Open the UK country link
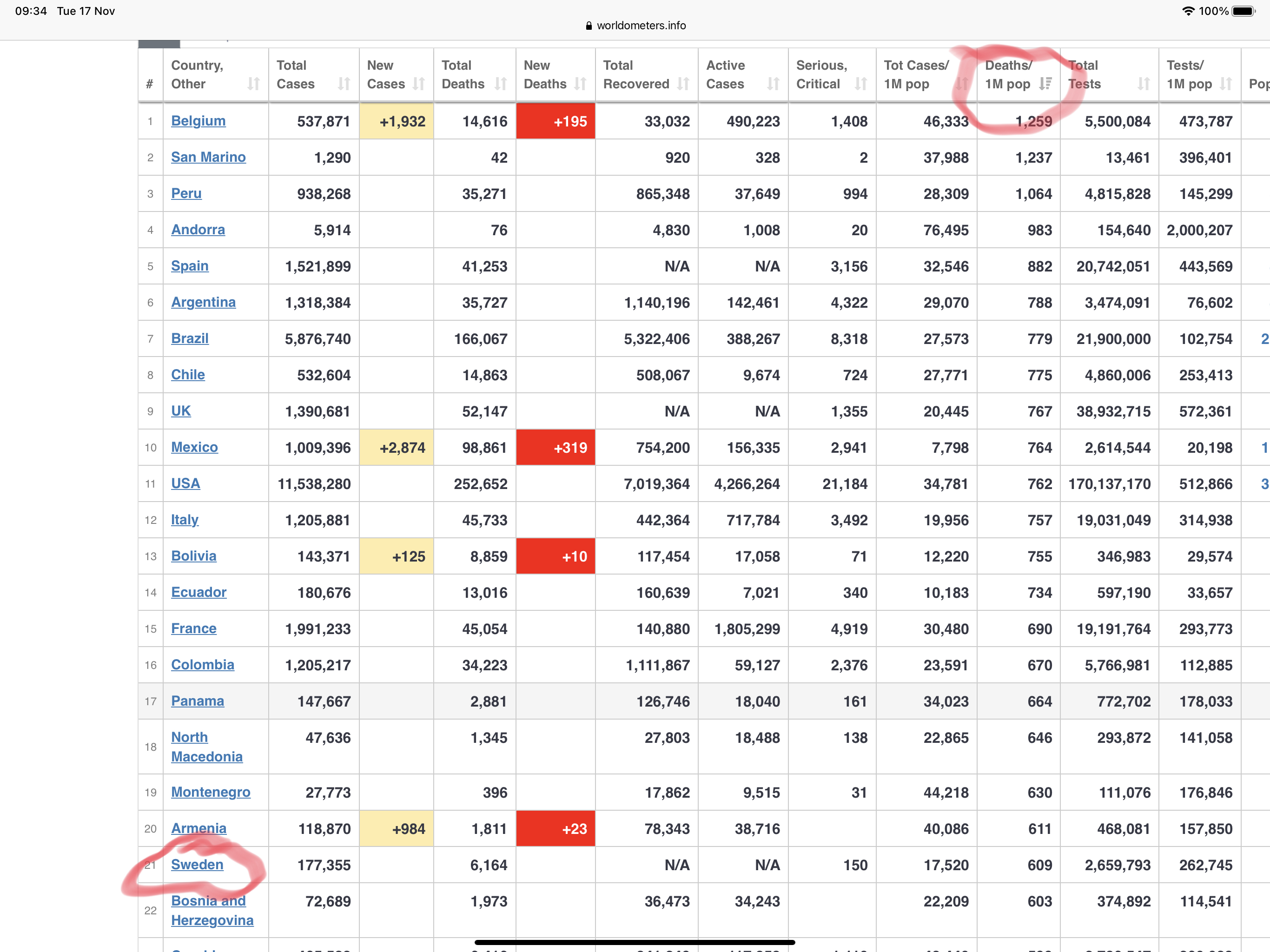 pyautogui.click(x=181, y=410)
